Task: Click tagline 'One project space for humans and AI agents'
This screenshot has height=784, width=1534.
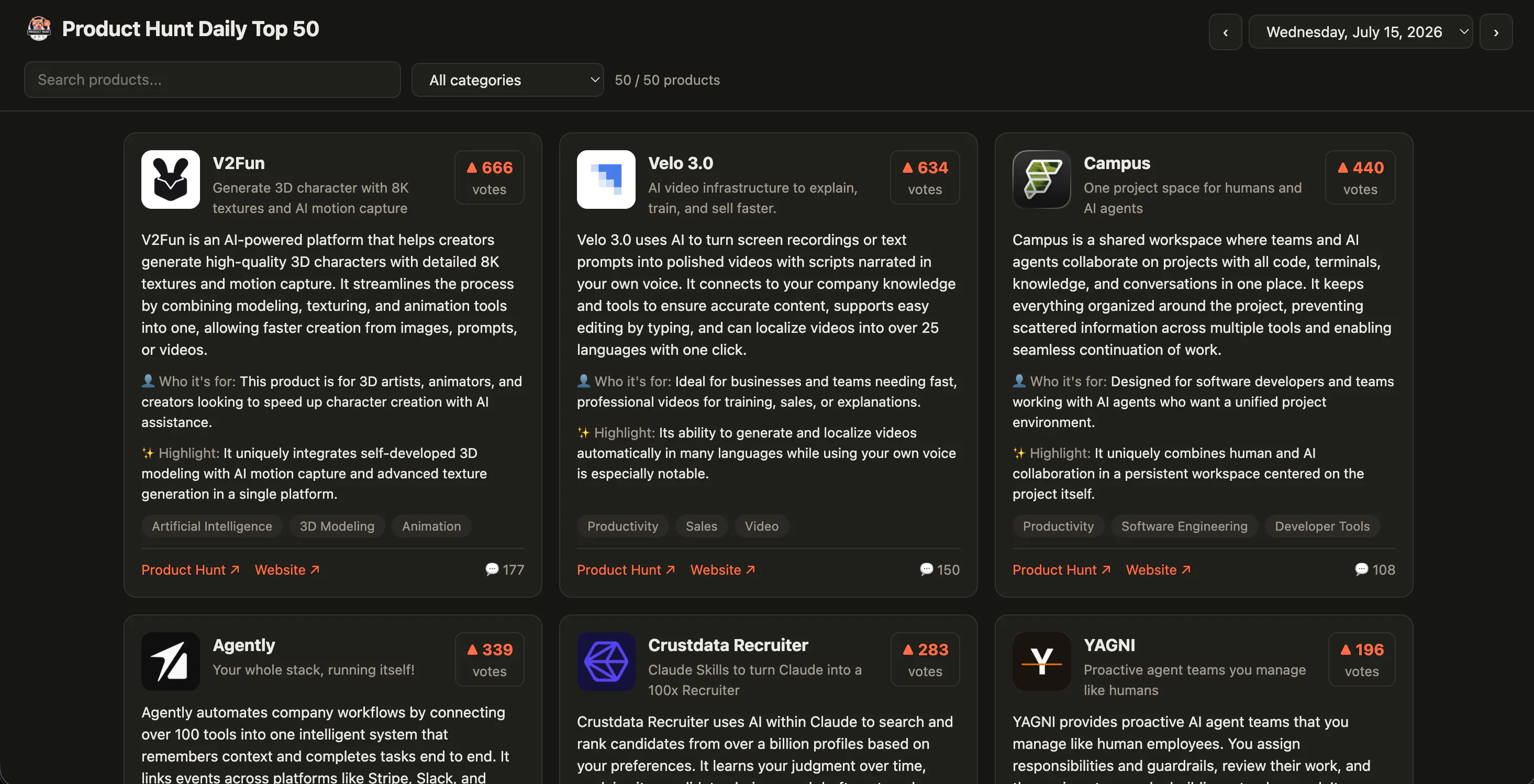Action: [1193, 198]
